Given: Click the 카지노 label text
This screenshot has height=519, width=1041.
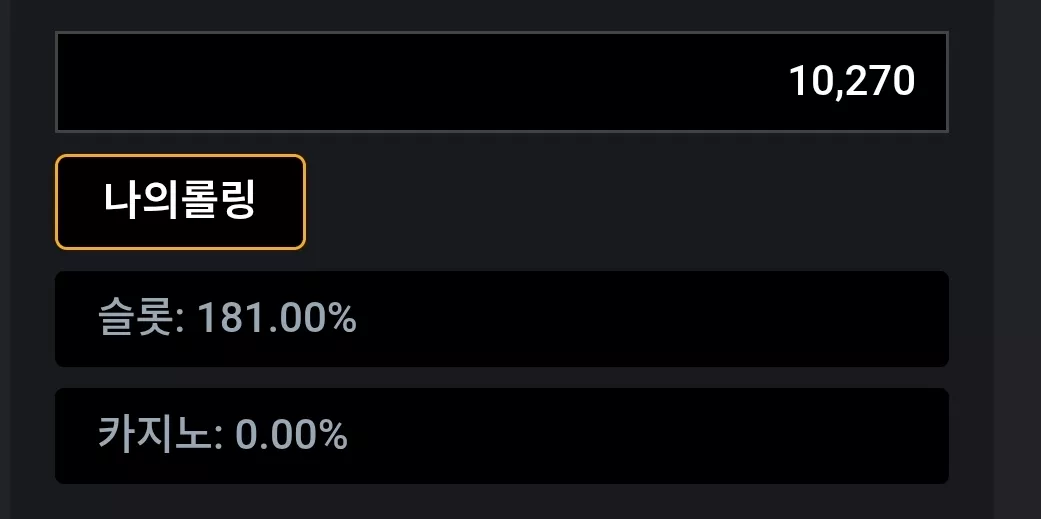Looking at the screenshot, I should click(x=155, y=435).
